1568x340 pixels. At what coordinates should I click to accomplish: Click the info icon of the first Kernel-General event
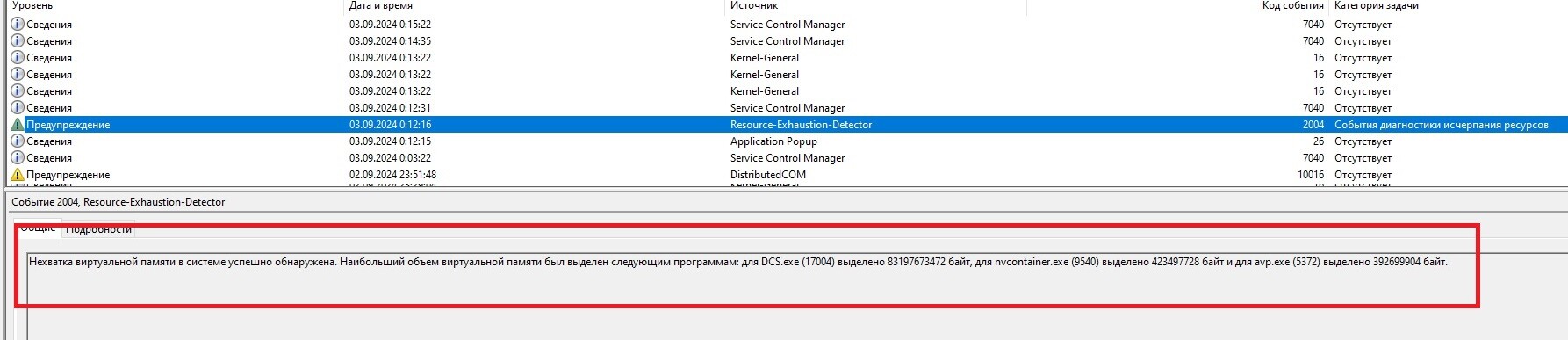coord(18,58)
